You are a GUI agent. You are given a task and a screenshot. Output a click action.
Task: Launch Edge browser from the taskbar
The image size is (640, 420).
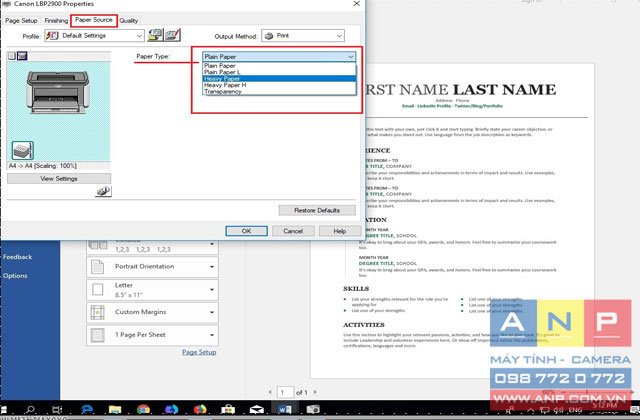pos(87,409)
